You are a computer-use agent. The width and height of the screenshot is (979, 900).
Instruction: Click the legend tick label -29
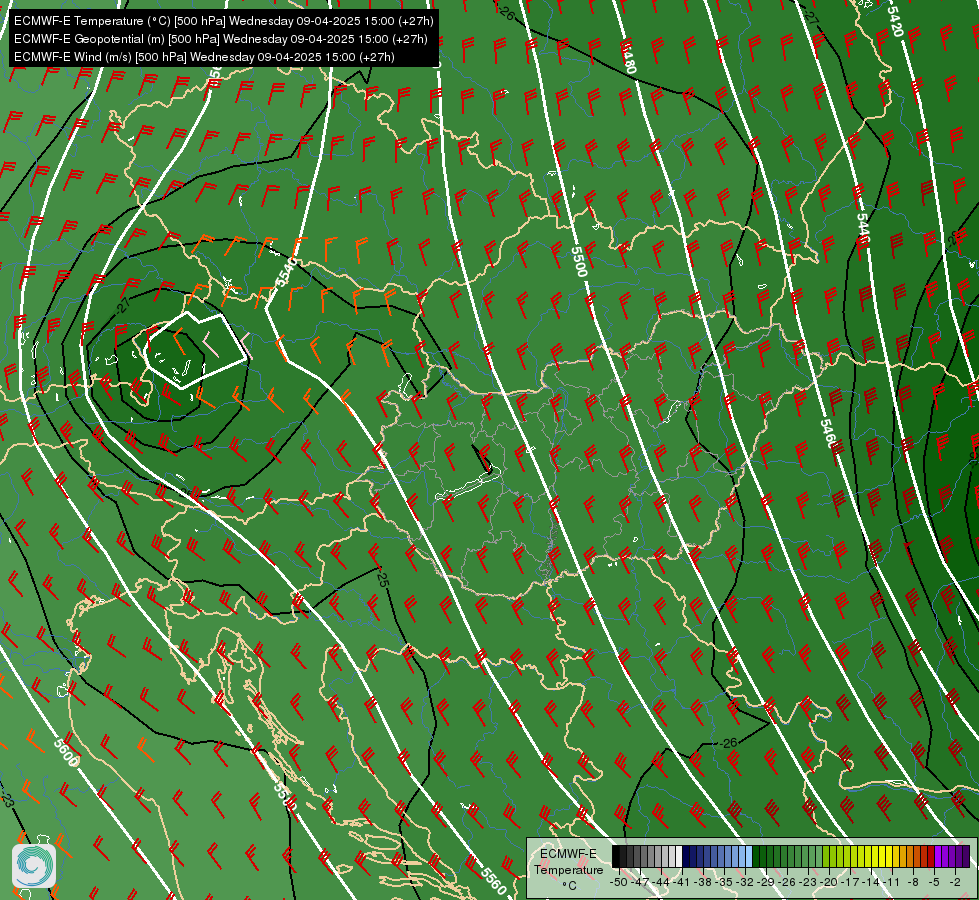click(767, 883)
